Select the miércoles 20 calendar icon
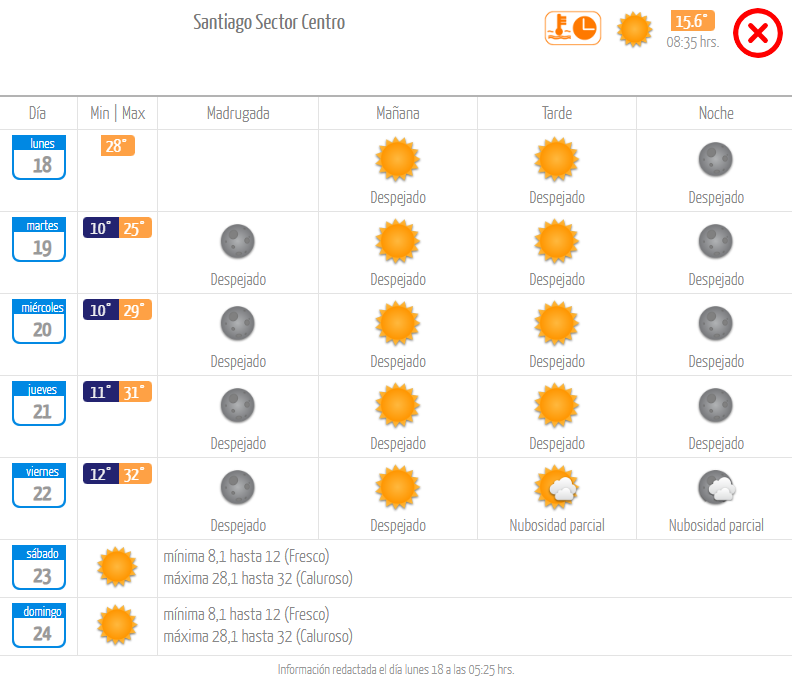 tap(39, 321)
